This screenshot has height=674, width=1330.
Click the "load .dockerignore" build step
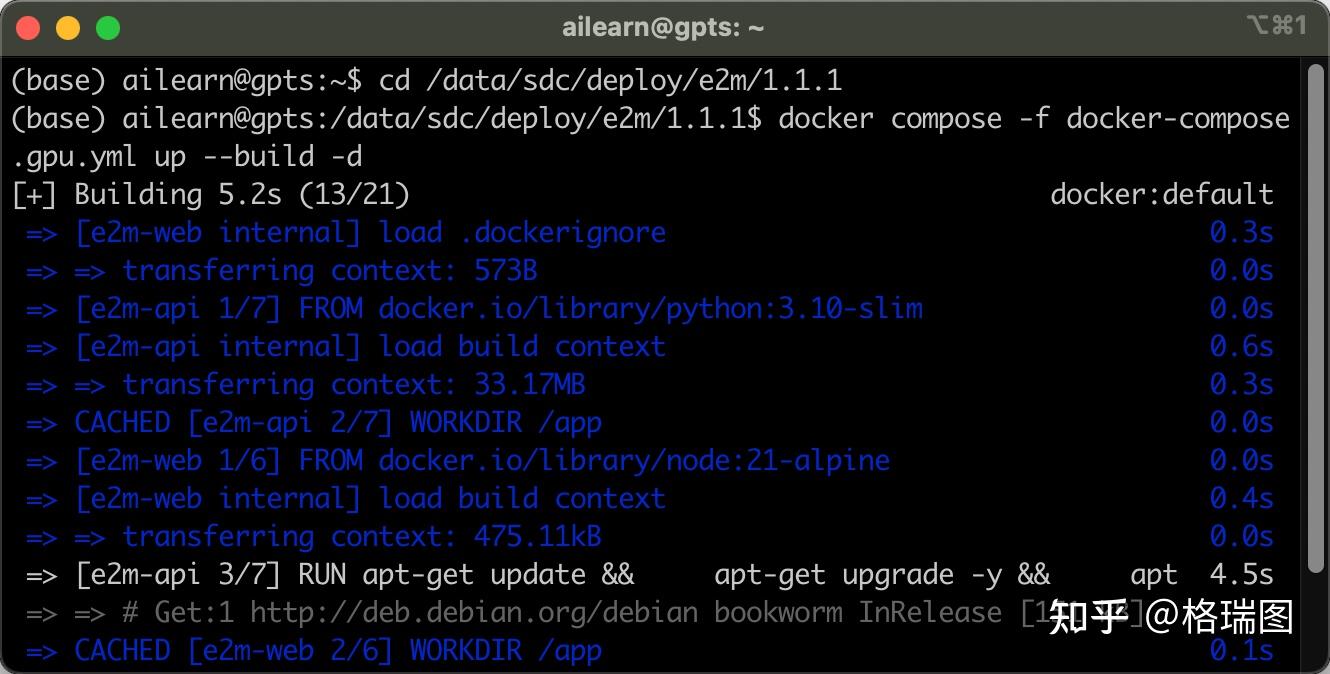click(x=522, y=232)
